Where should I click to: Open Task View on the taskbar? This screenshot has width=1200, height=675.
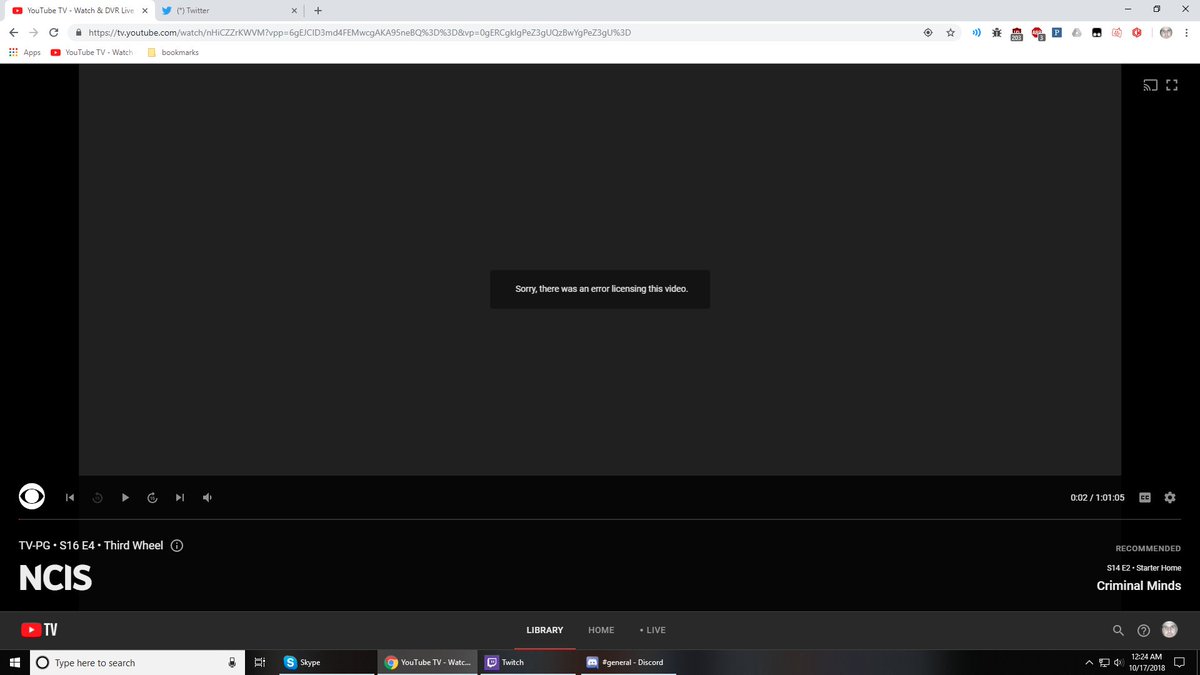(258, 662)
